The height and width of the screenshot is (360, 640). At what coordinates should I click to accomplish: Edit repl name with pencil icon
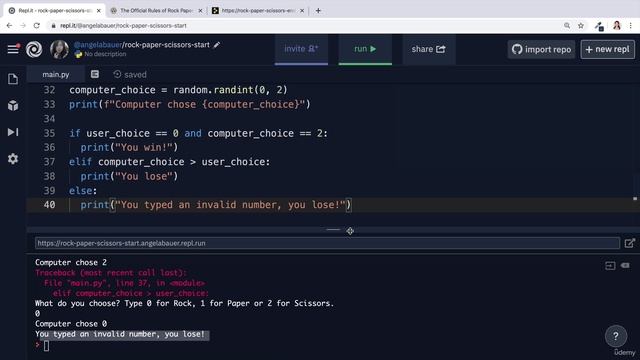click(217, 45)
